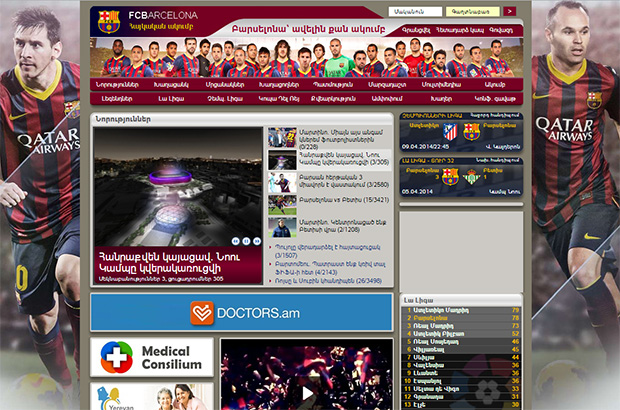Open the Գովազդ advertising link
620x410 pixels.
tap(501, 30)
